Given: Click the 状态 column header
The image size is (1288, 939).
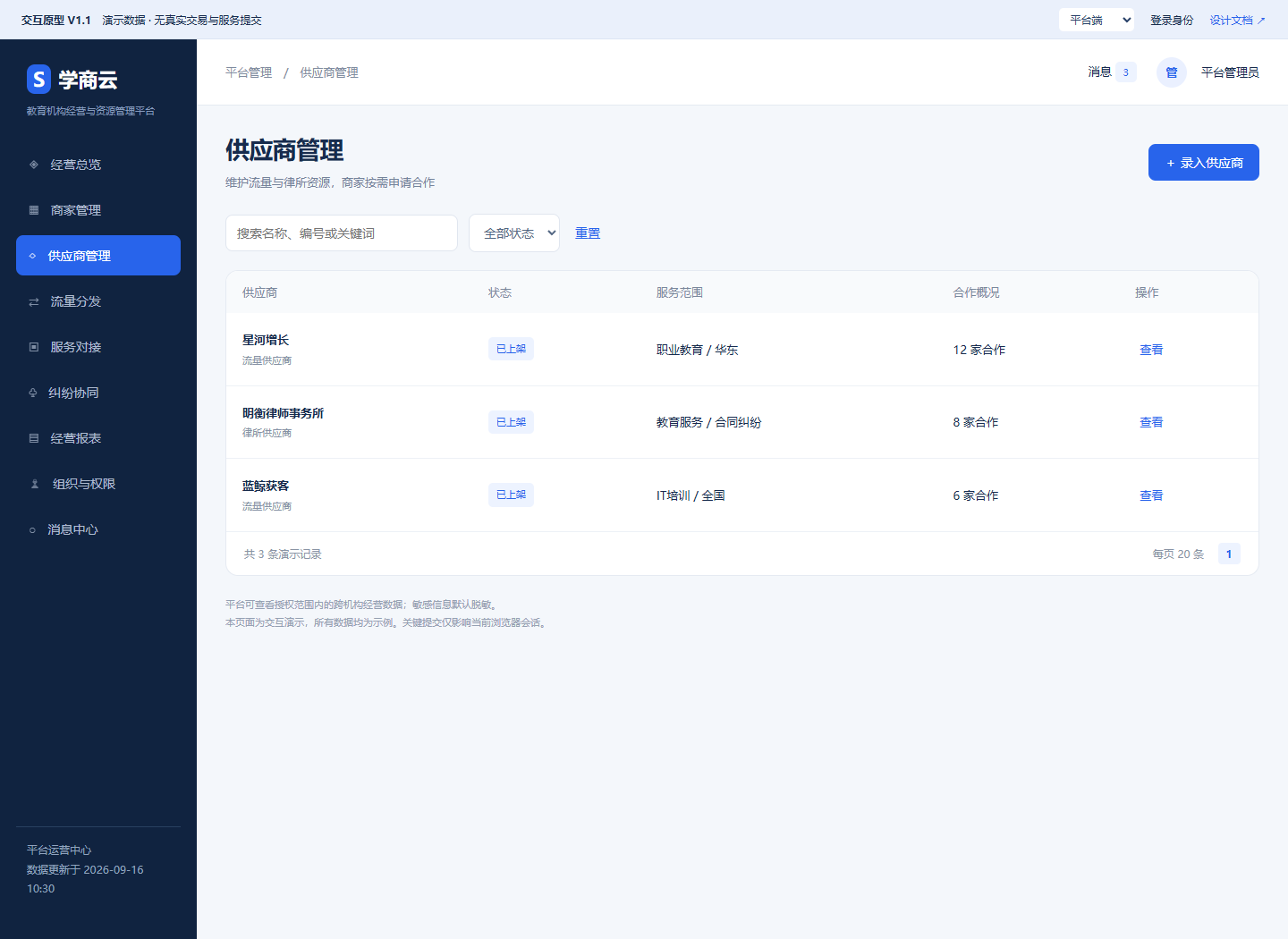Looking at the screenshot, I should [500, 292].
